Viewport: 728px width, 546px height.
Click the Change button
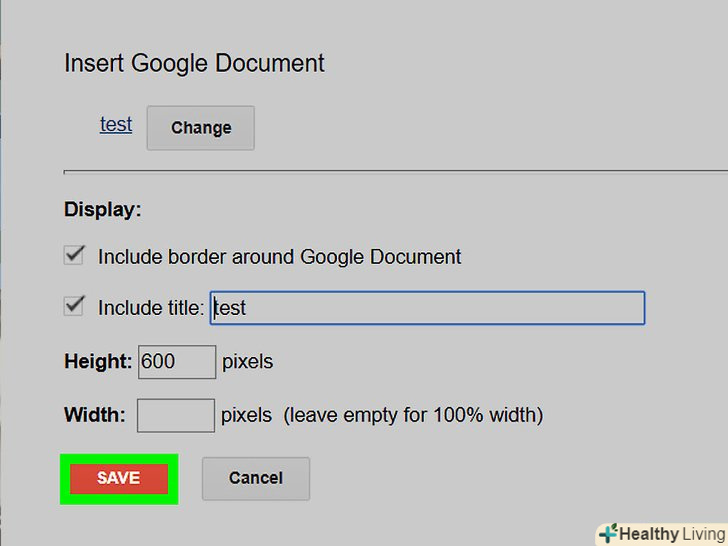tap(200, 128)
